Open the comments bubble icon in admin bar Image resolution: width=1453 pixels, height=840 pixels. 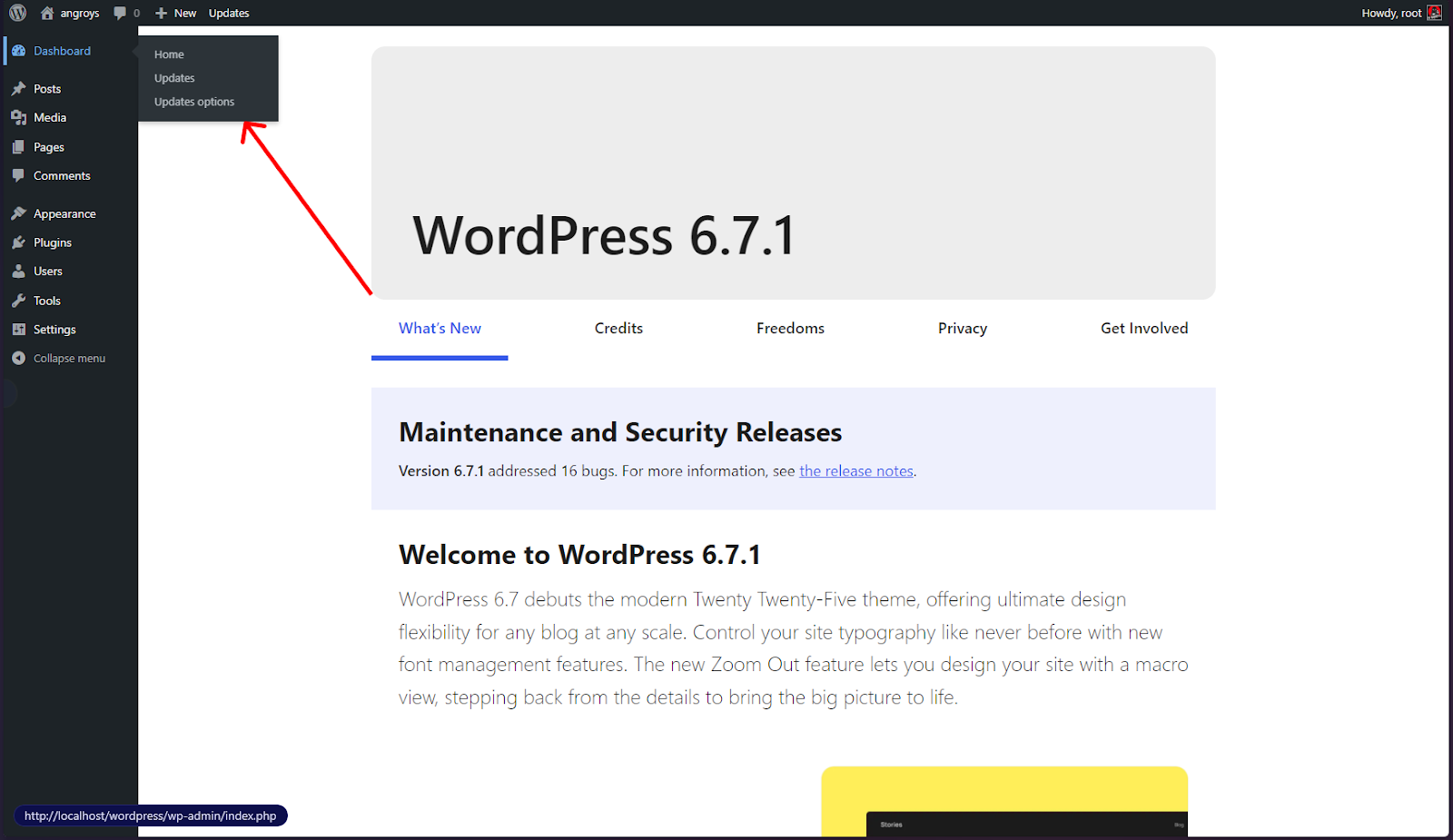tap(120, 13)
